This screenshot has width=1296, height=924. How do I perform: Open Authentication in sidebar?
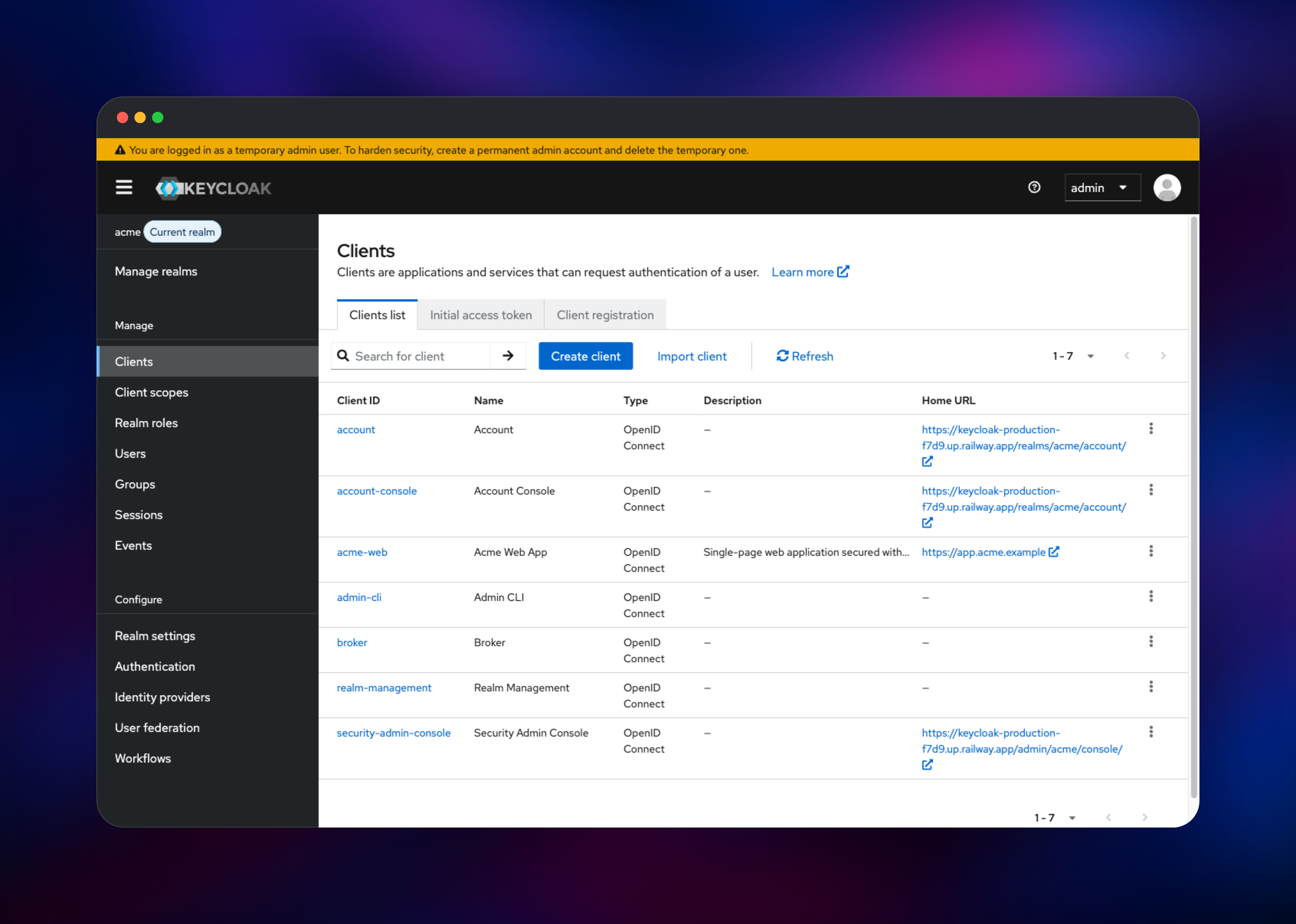[x=207, y=666]
